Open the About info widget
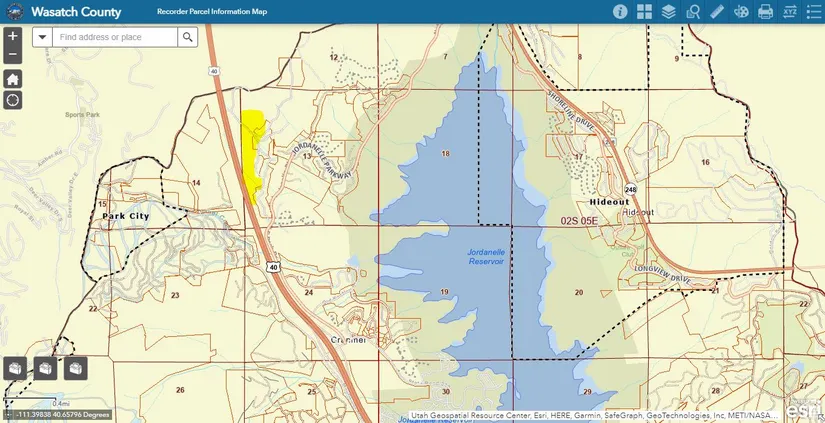Image resolution: width=825 pixels, height=423 pixels. pos(619,12)
